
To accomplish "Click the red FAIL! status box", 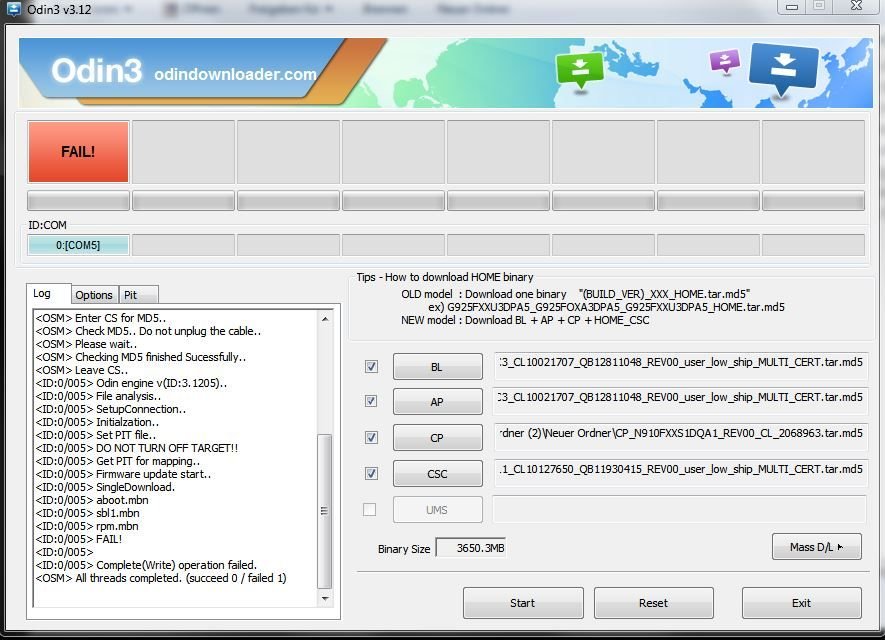I will [78, 152].
